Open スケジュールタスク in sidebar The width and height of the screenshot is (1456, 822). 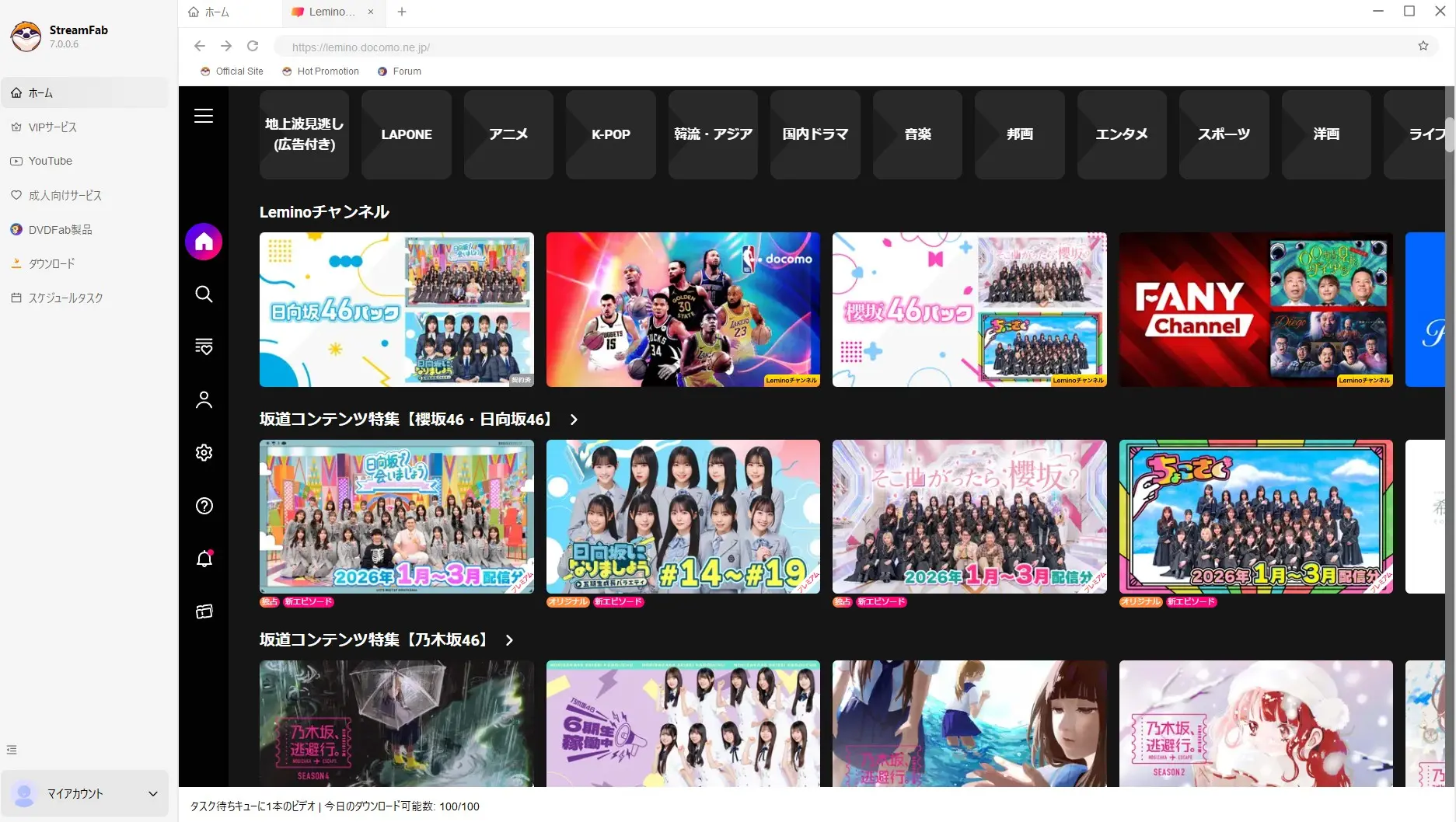point(85,298)
